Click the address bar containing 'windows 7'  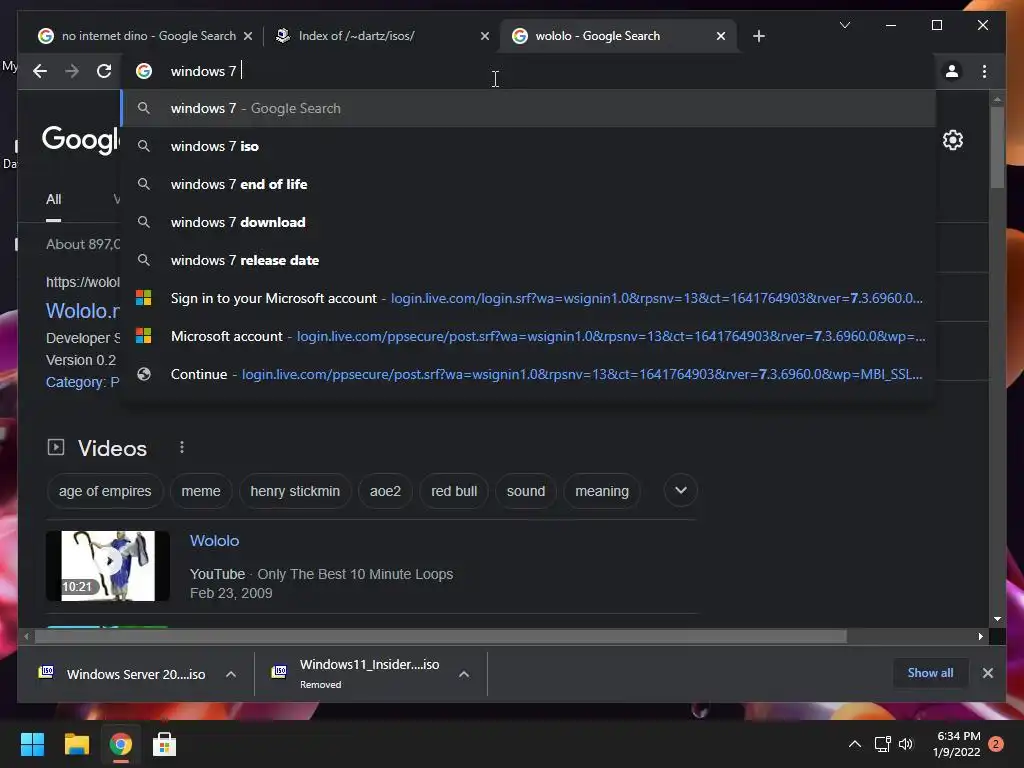click(x=529, y=71)
